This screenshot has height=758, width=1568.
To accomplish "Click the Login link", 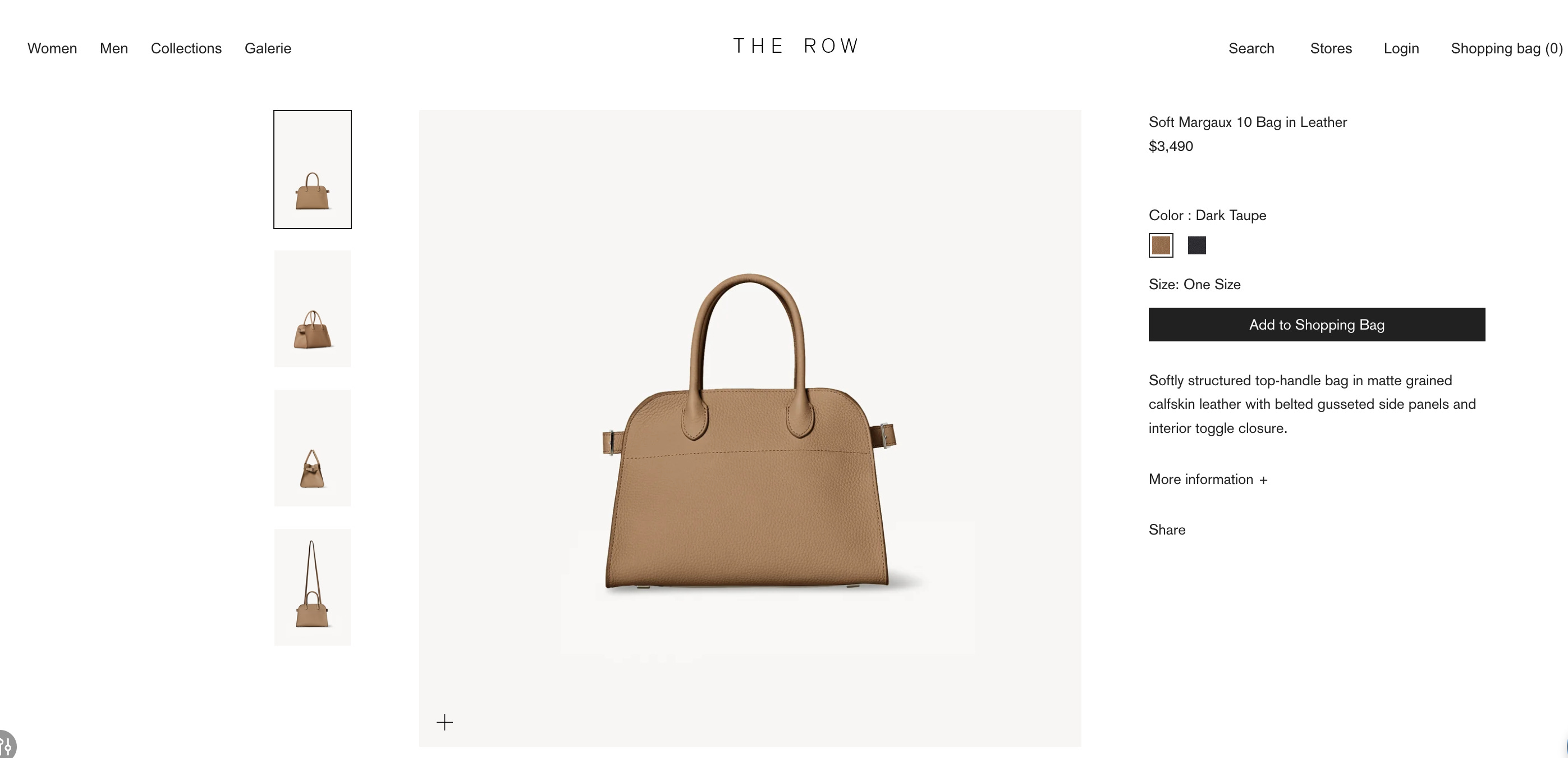I will click(1401, 48).
